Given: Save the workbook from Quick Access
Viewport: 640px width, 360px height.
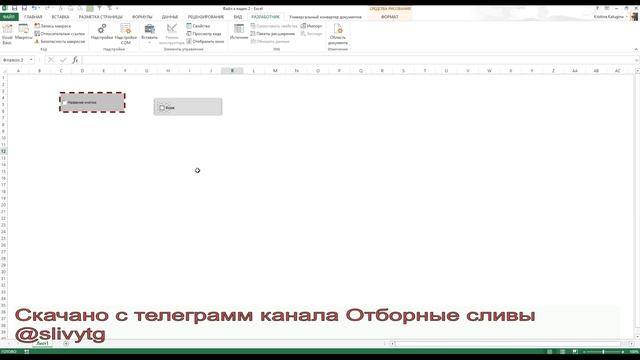Looking at the screenshot, I should pyautogui.click(x=14, y=8).
